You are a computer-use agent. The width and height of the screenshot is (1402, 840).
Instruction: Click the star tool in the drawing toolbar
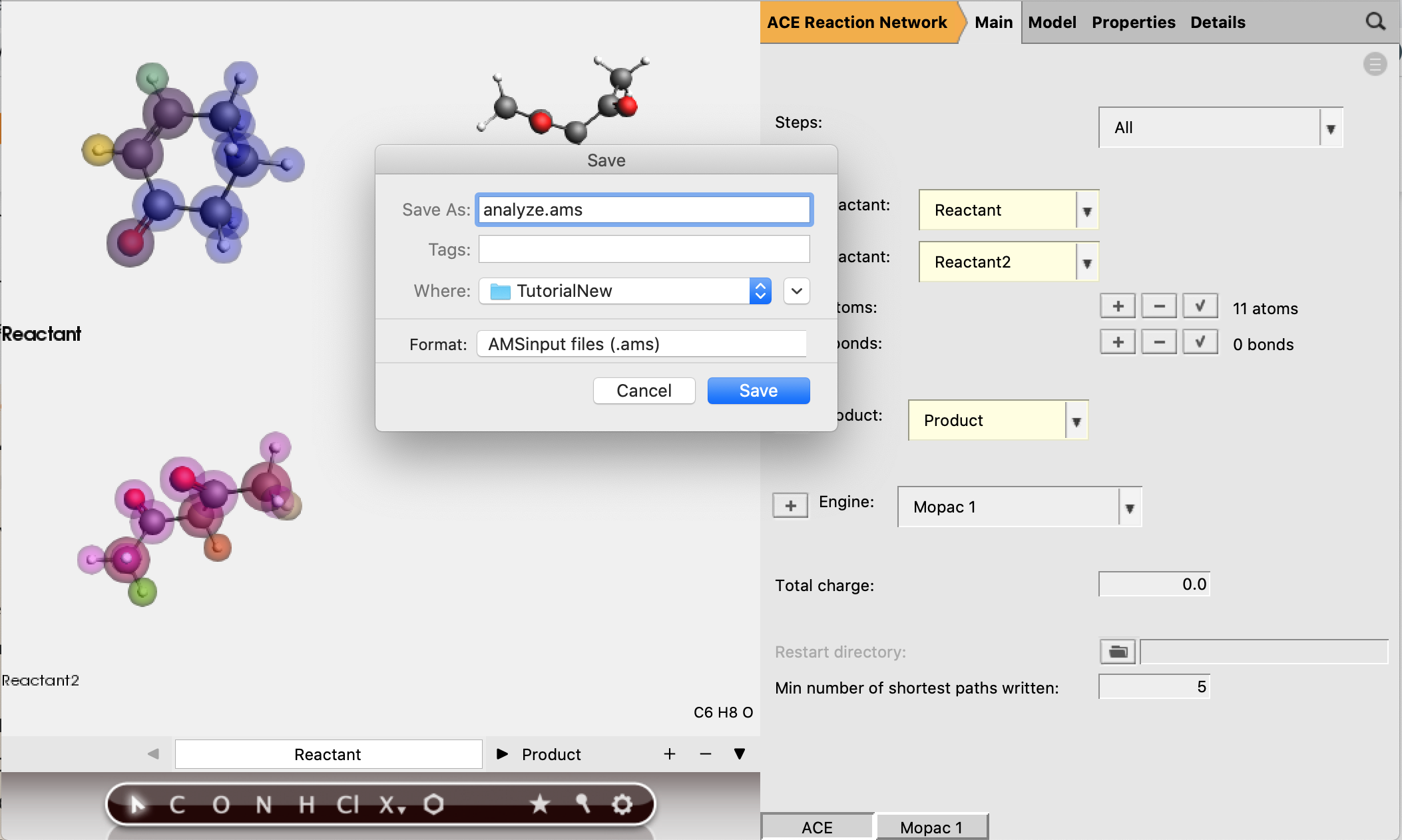pos(540,804)
